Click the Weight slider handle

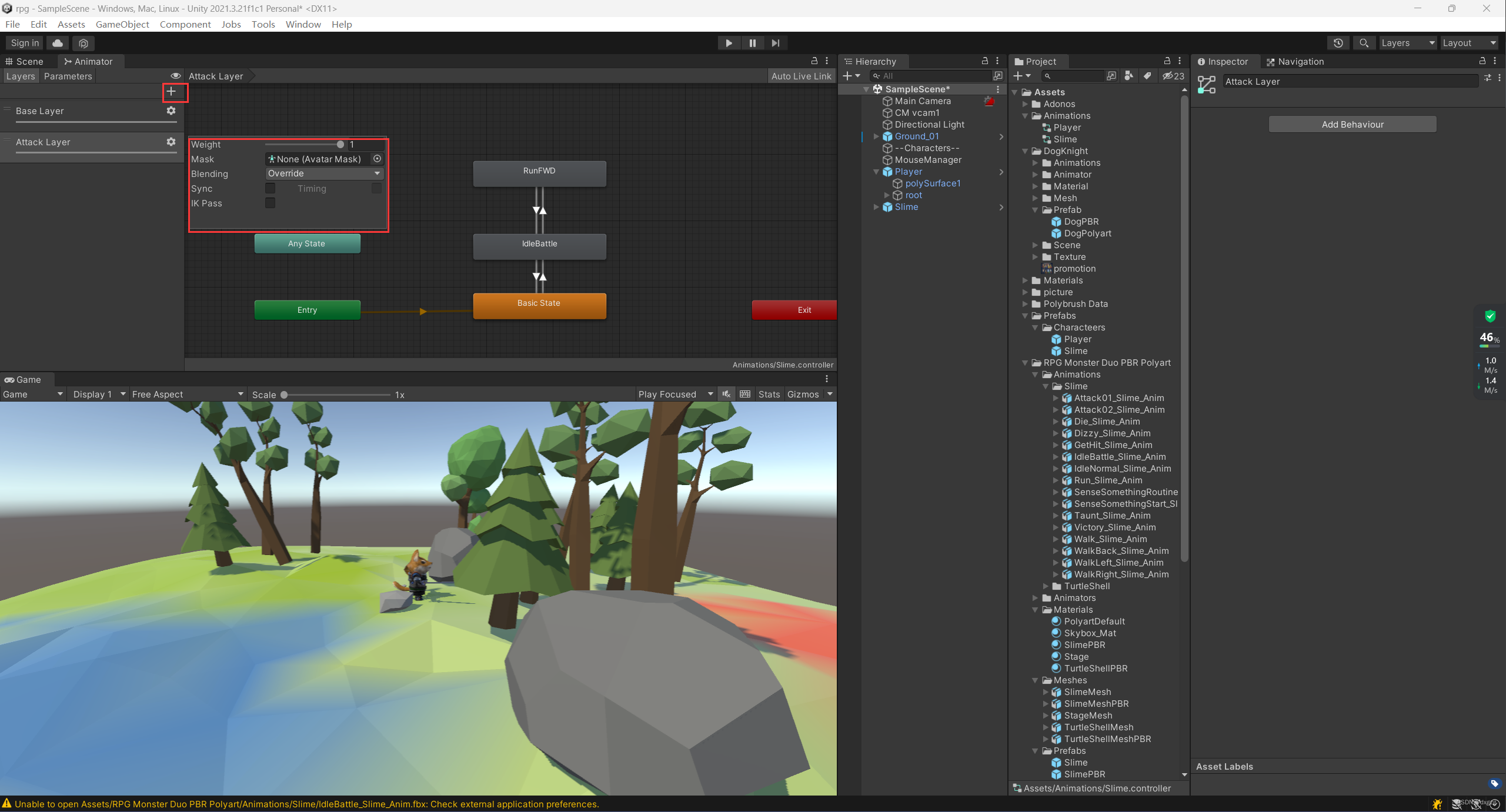pos(340,145)
